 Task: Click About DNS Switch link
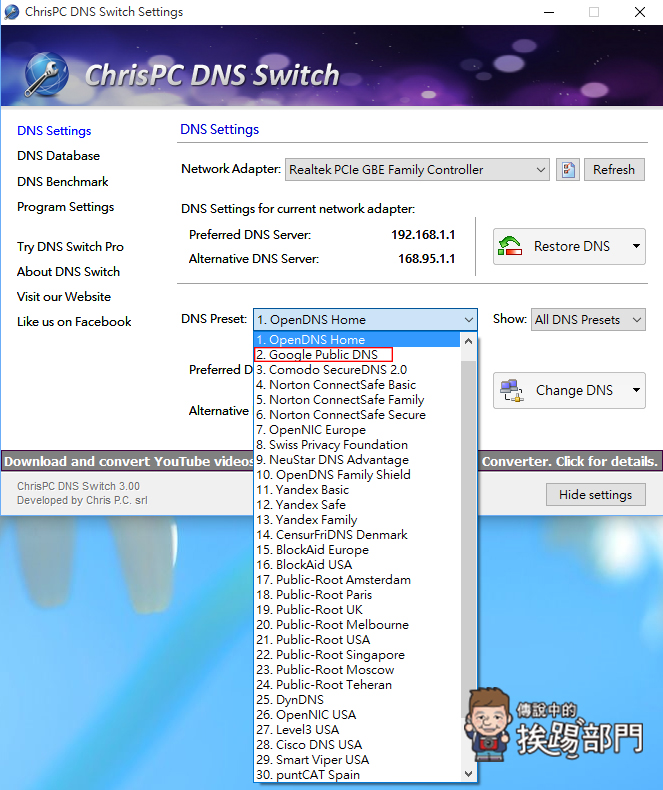point(69,272)
